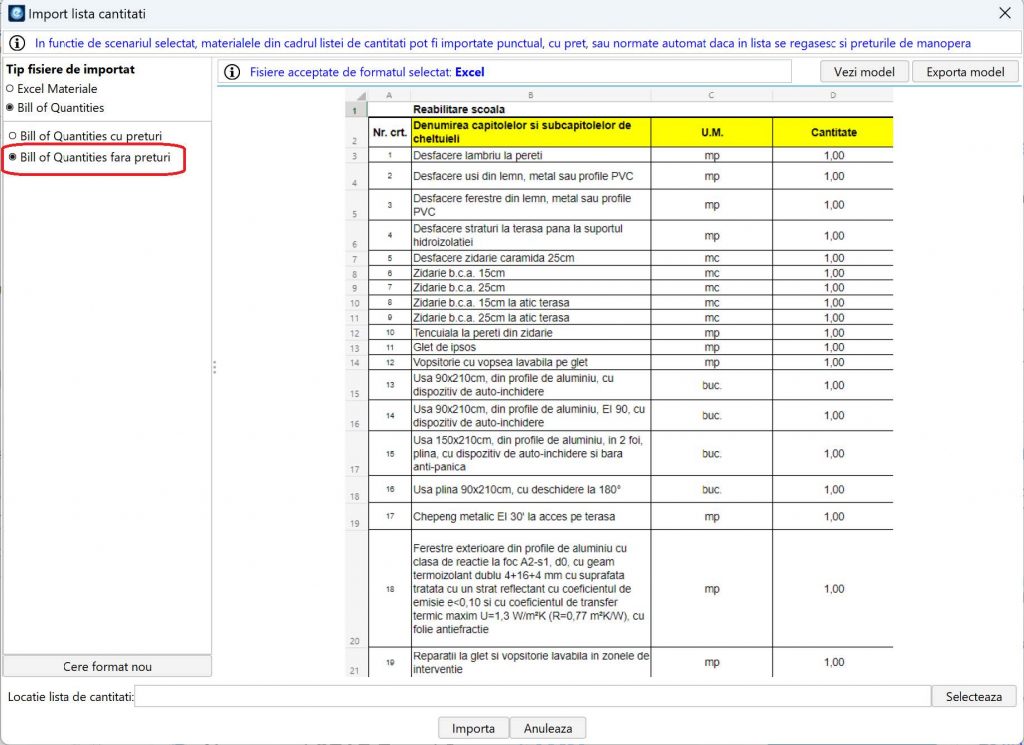Click the 'Nr. crt.' header cell
Viewport: 1024px width, 745px height.
(390, 133)
